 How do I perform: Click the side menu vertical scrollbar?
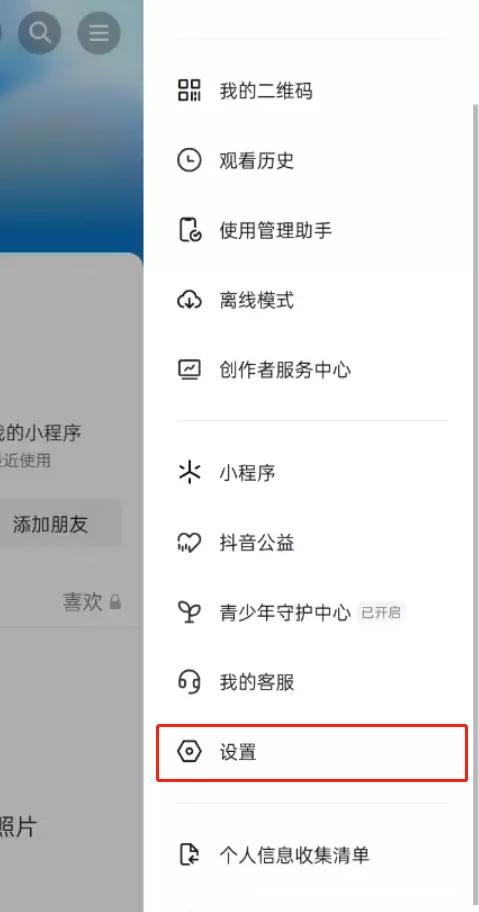(x=475, y=506)
